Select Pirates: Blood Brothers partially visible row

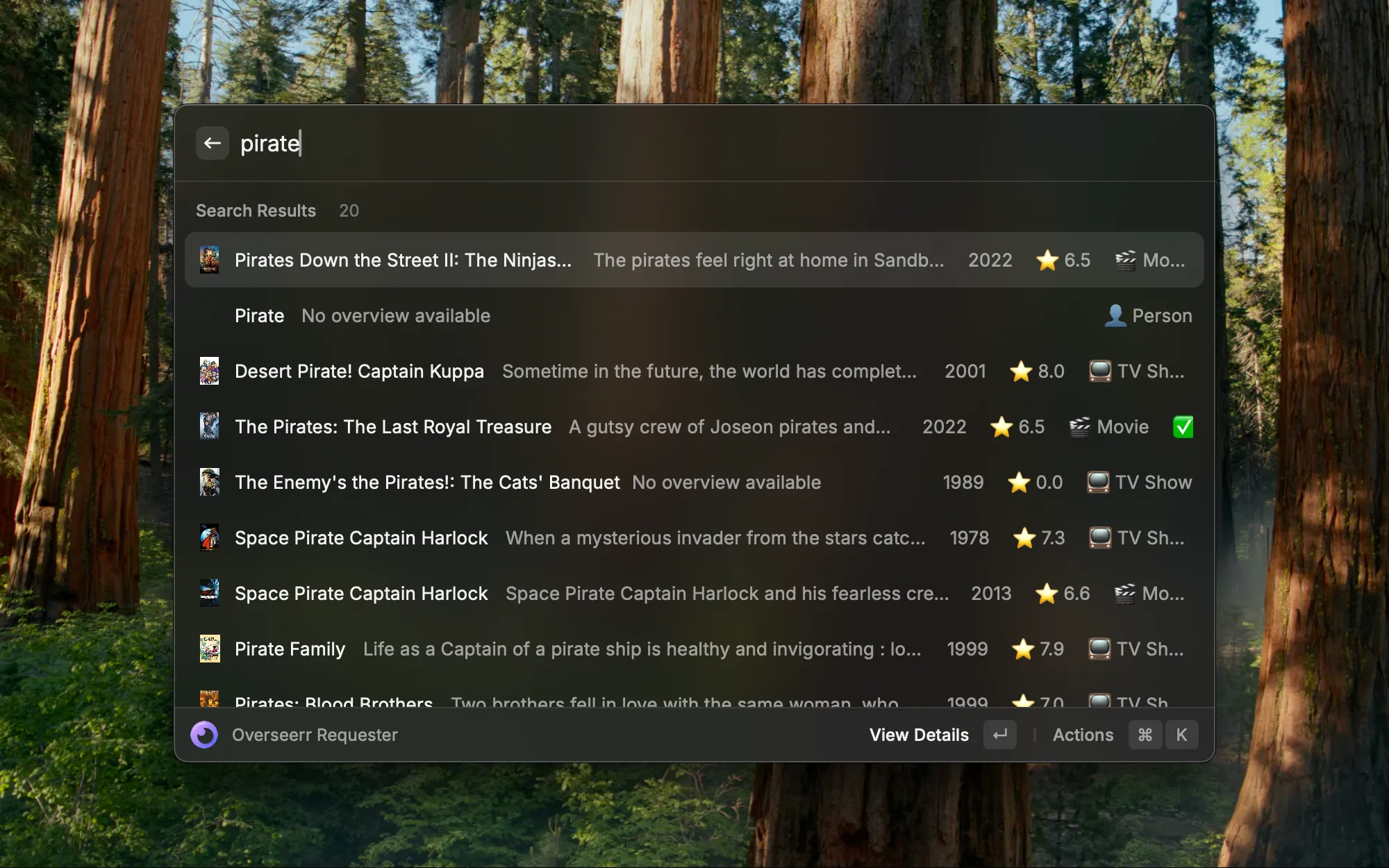click(333, 700)
